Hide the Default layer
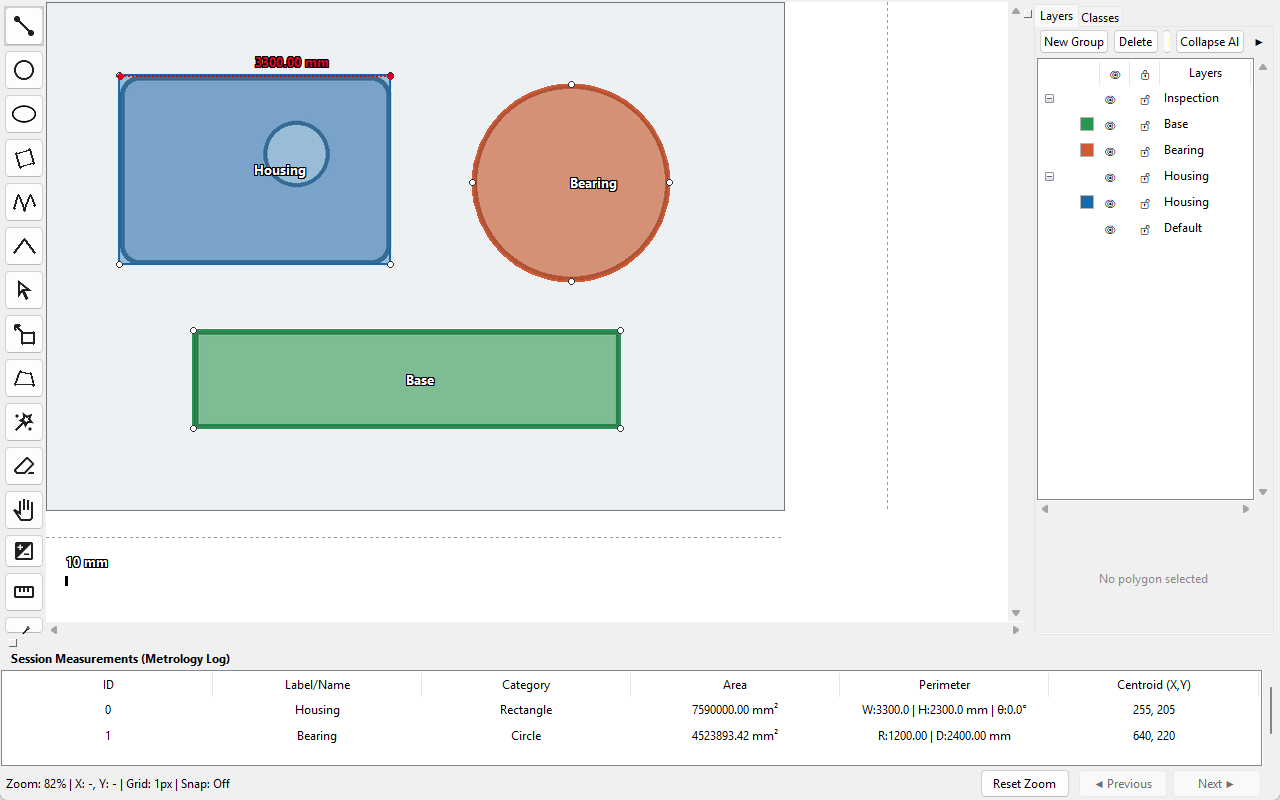Screen dimensions: 1280x800 click(x=1110, y=229)
